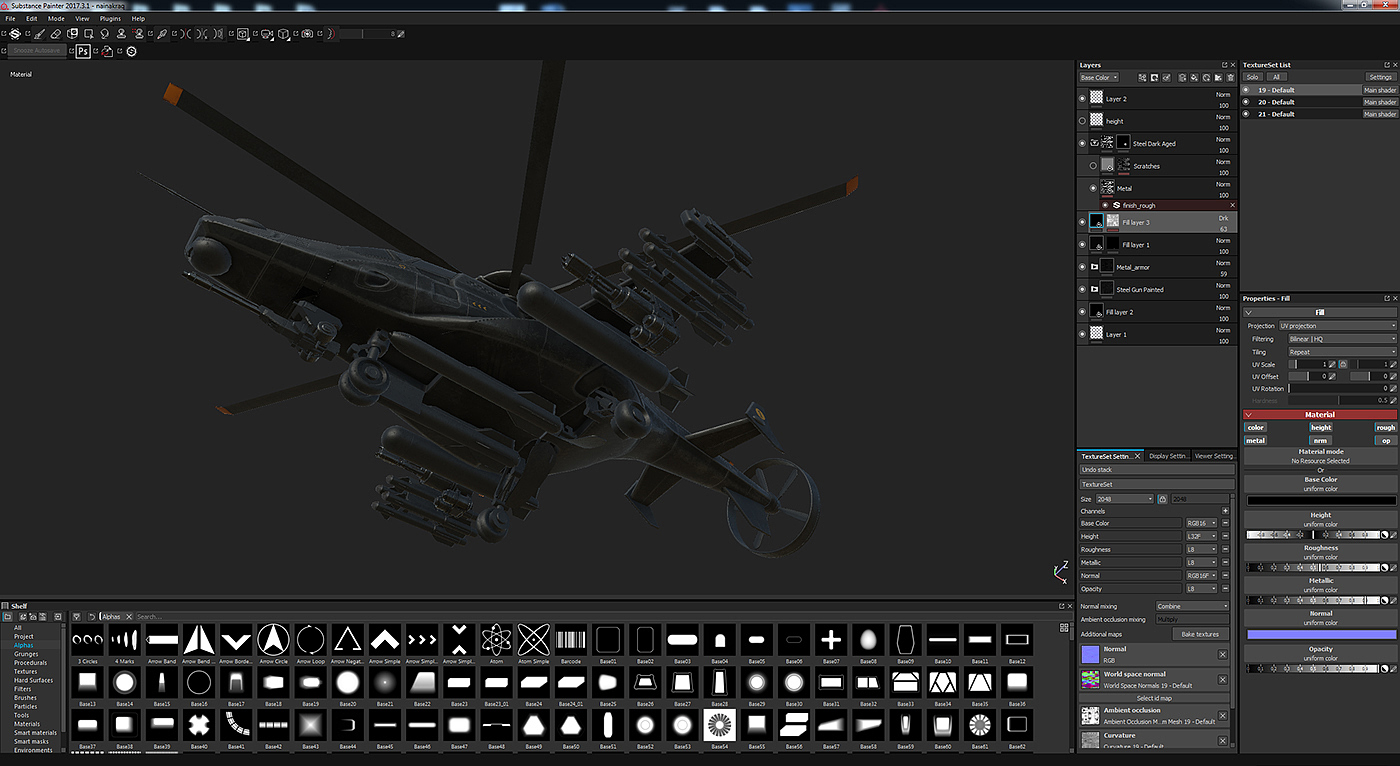Switch to the Display Settings tab
1400x766 pixels.
pos(1168,456)
